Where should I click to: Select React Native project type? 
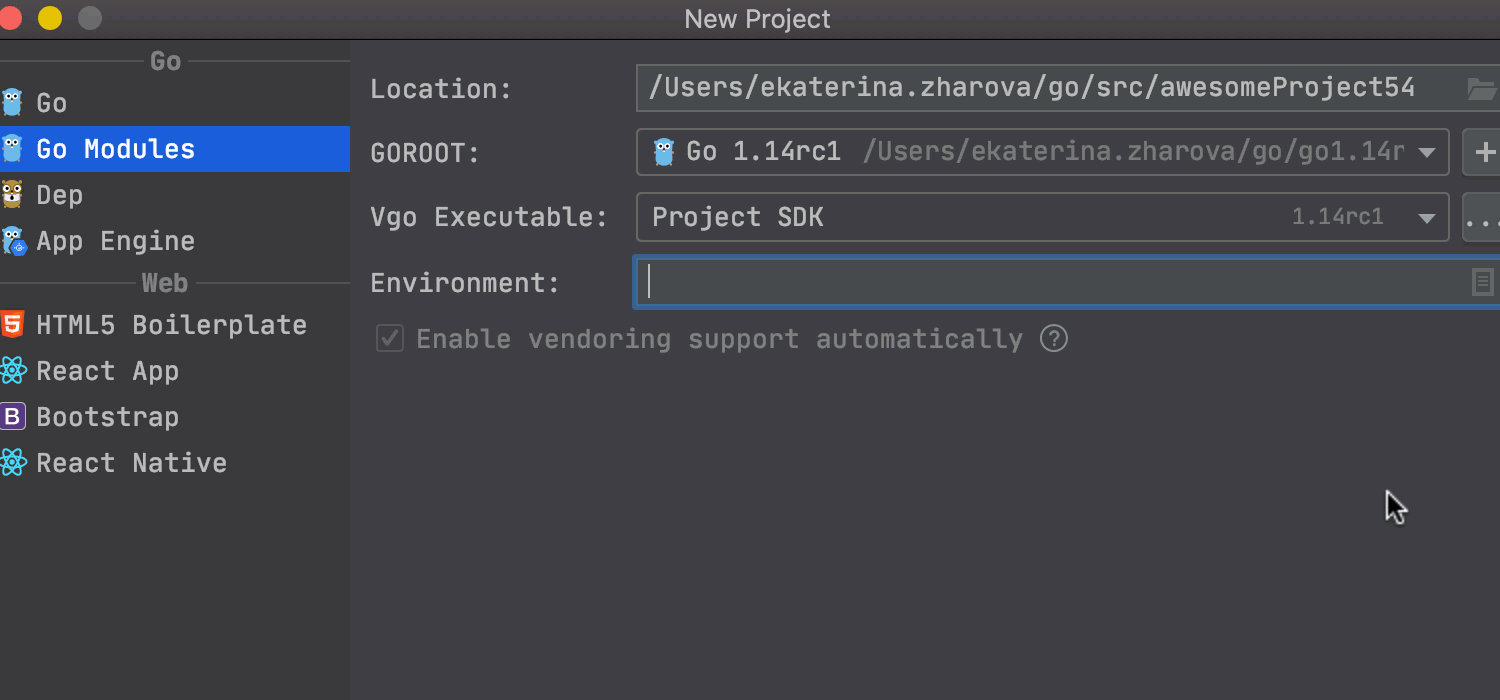pos(175,462)
